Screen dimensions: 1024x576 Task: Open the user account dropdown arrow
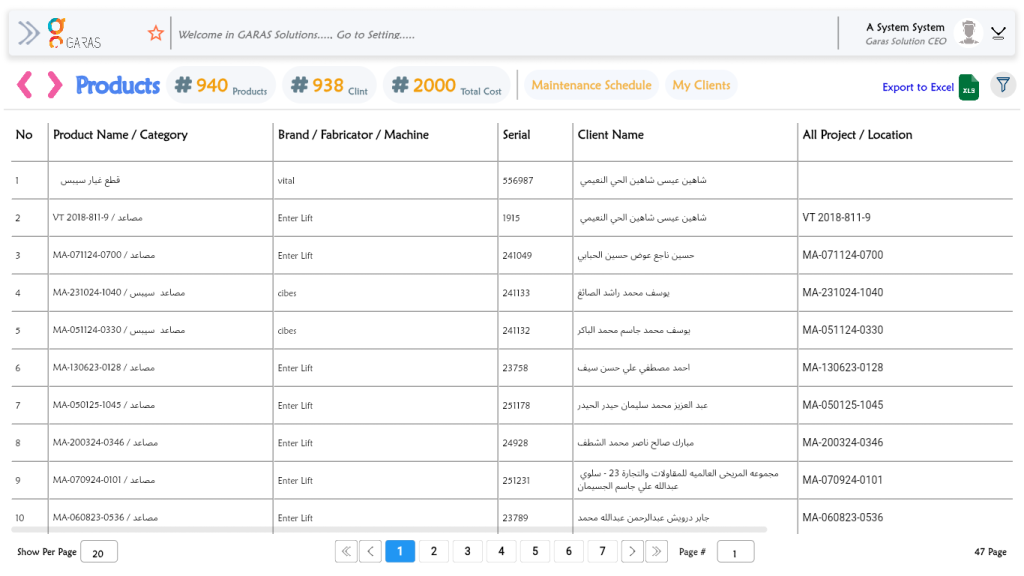pyautogui.click(x=998, y=33)
